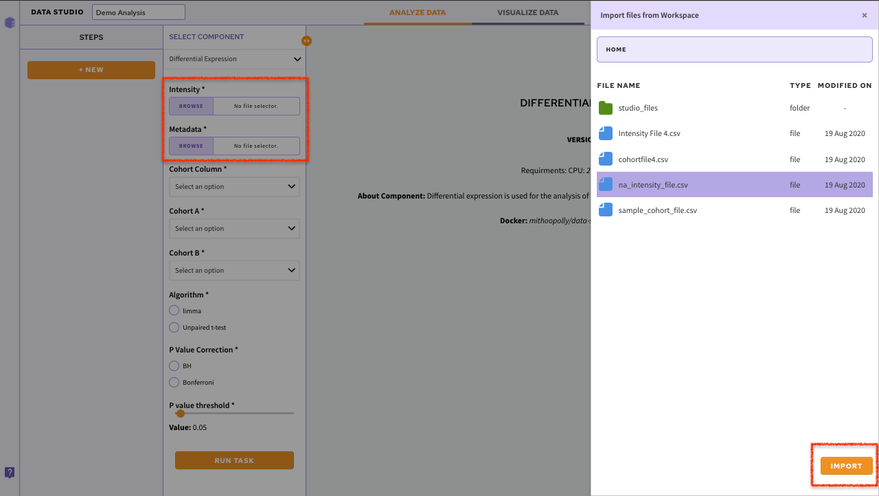Click the + NEW step button

pyautogui.click(x=91, y=70)
